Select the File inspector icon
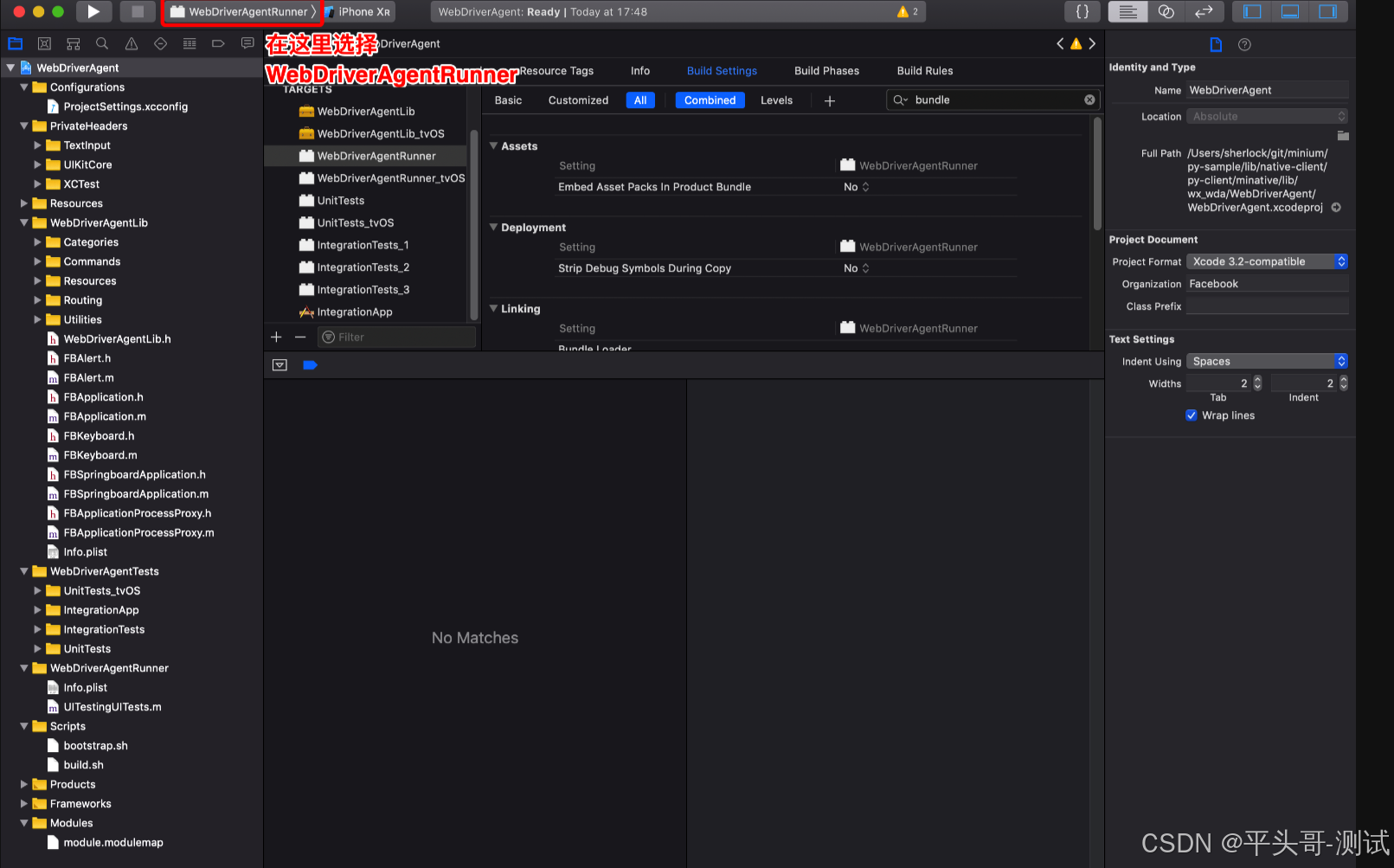1394x868 pixels. [1216, 44]
